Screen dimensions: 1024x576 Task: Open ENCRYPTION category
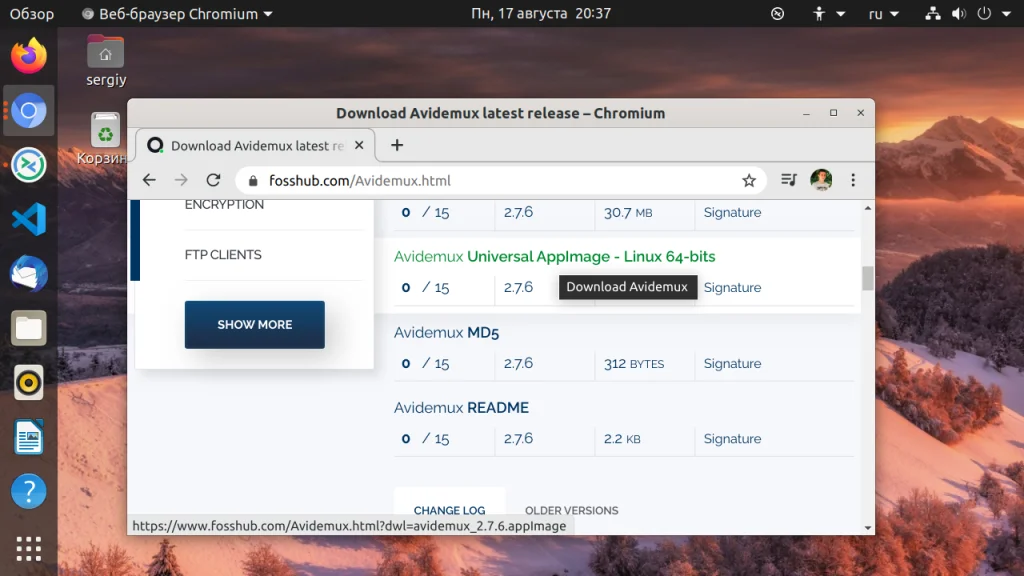[x=224, y=204]
